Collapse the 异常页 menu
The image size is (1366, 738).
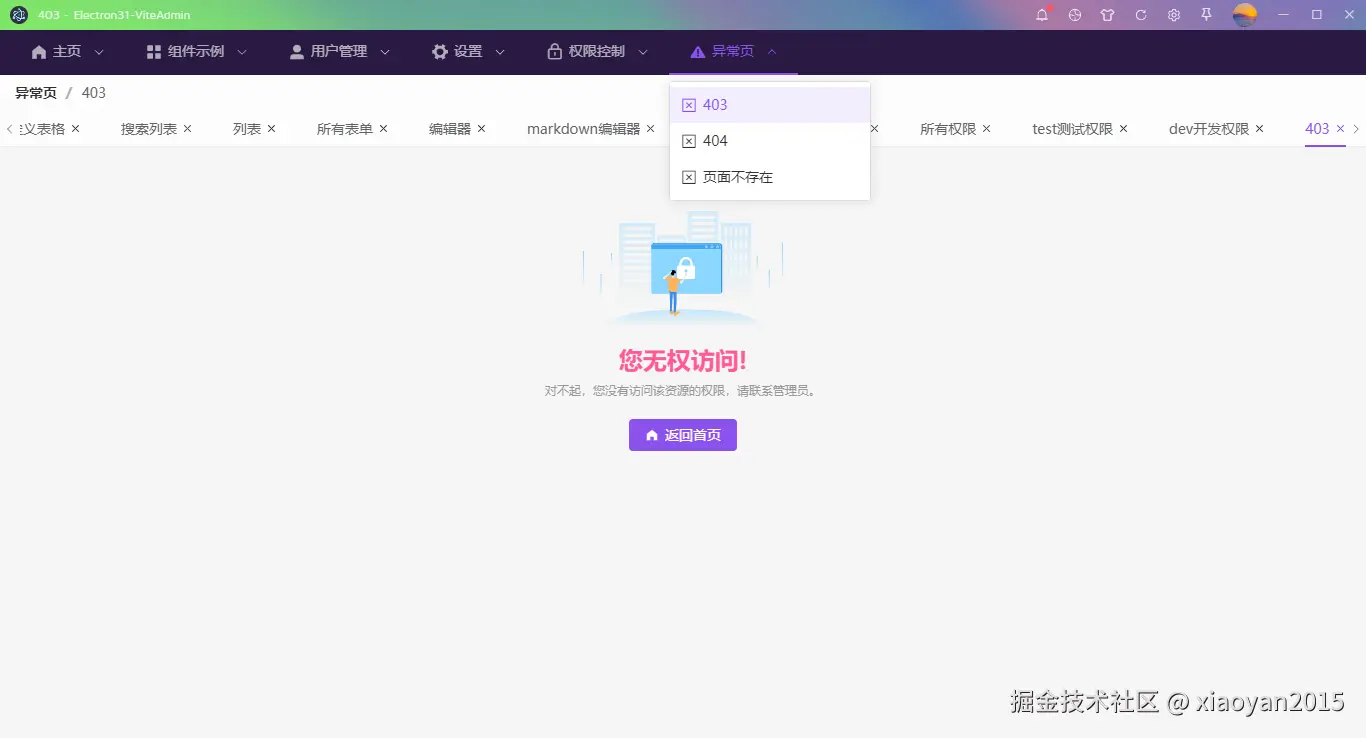pyautogui.click(x=733, y=52)
